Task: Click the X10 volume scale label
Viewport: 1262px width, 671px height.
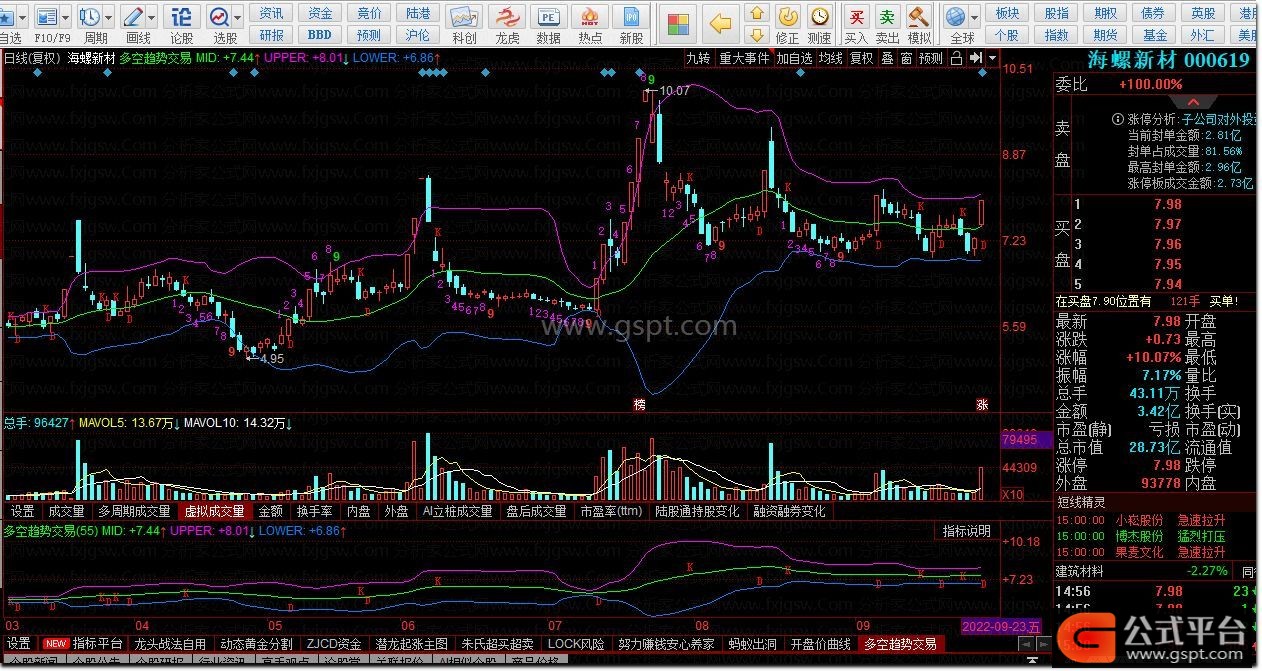Action: pyautogui.click(x=1012, y=495)
